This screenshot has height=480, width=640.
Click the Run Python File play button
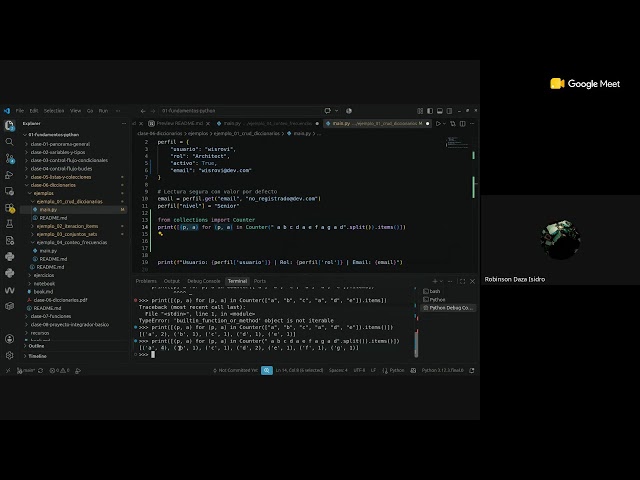tap(438, 123)
